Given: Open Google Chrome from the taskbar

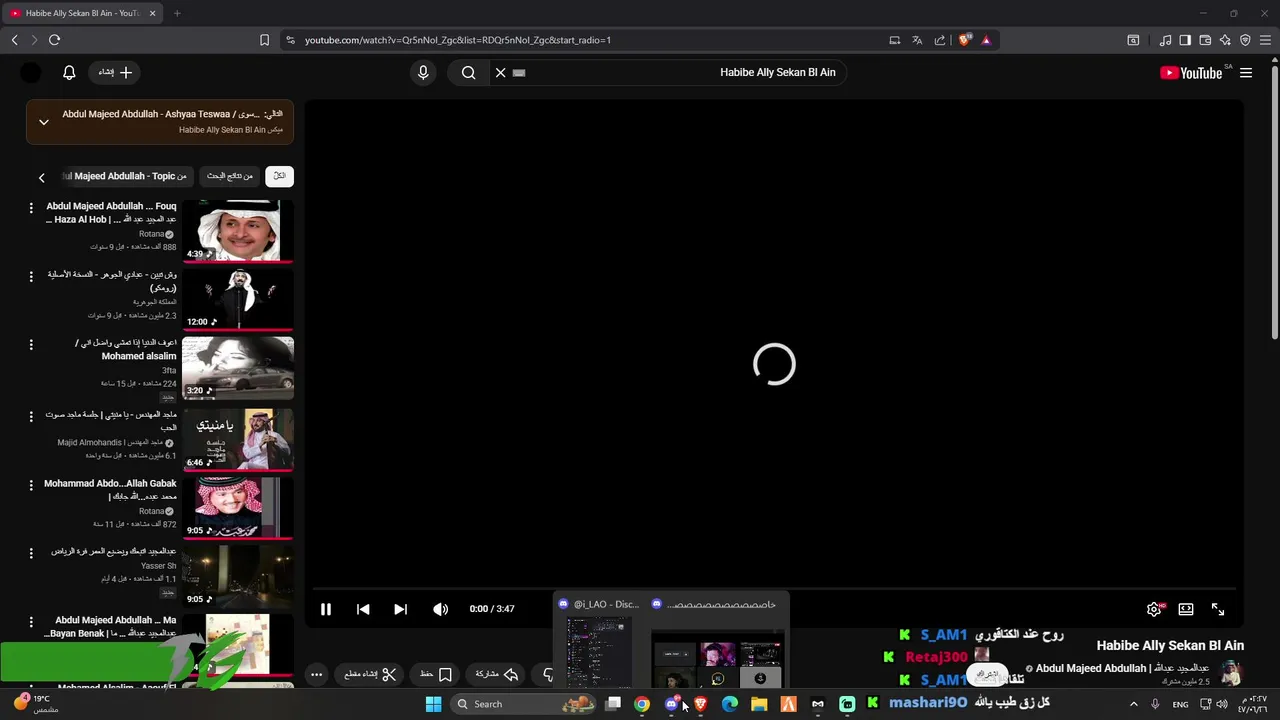Looking at the screenshot, I should pos(642,704).
